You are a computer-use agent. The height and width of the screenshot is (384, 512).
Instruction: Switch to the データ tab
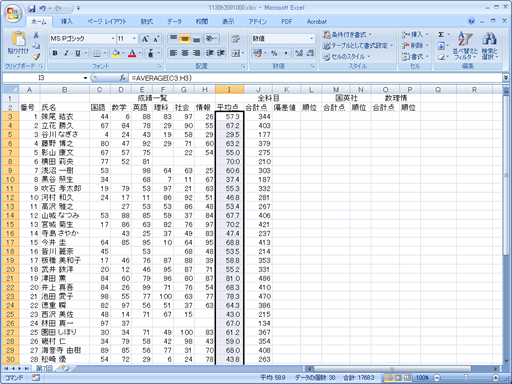[174, 21]
